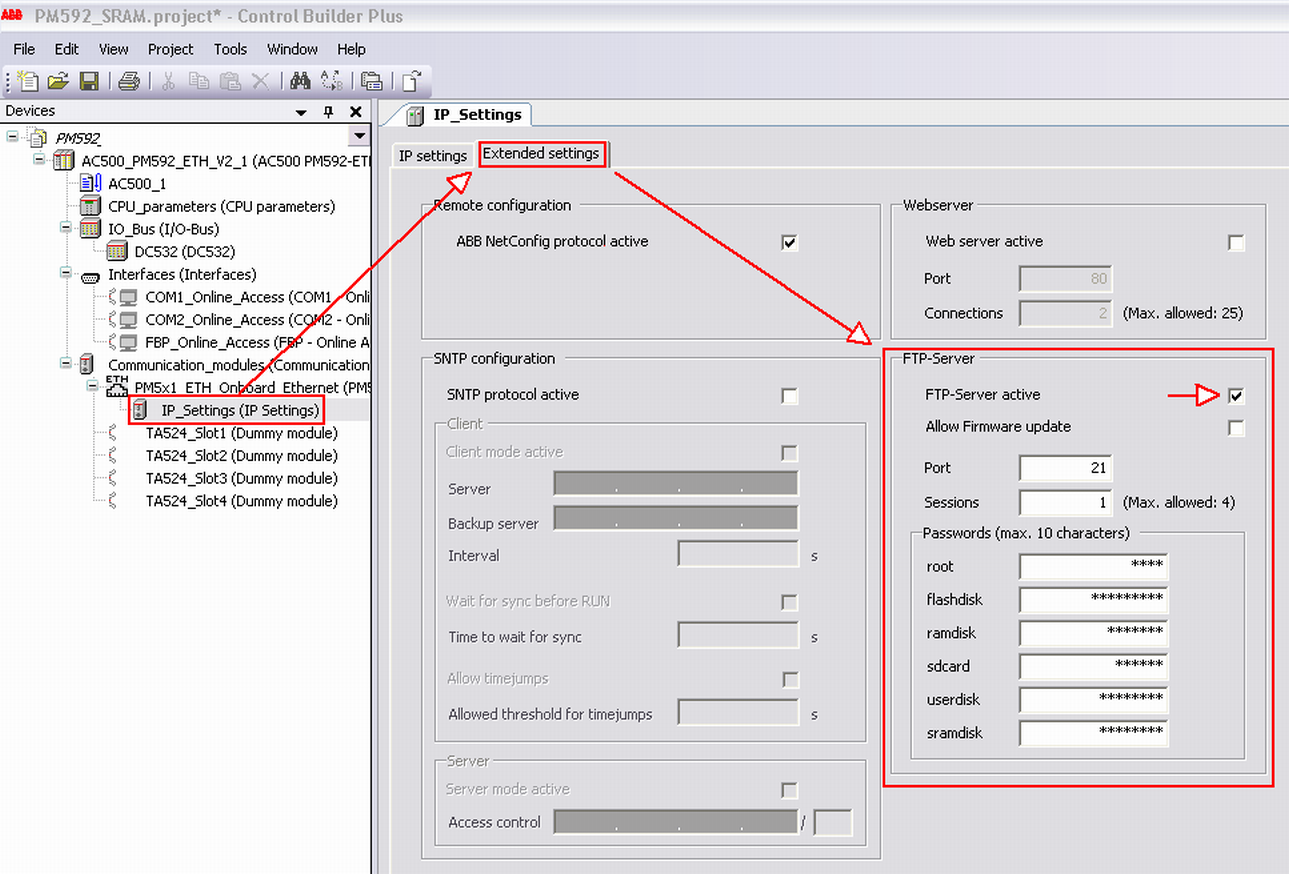This screenshot has height=874, width=1289.
Task: Save project with the floppy disk icon
Action: click(x=89, y=81)
